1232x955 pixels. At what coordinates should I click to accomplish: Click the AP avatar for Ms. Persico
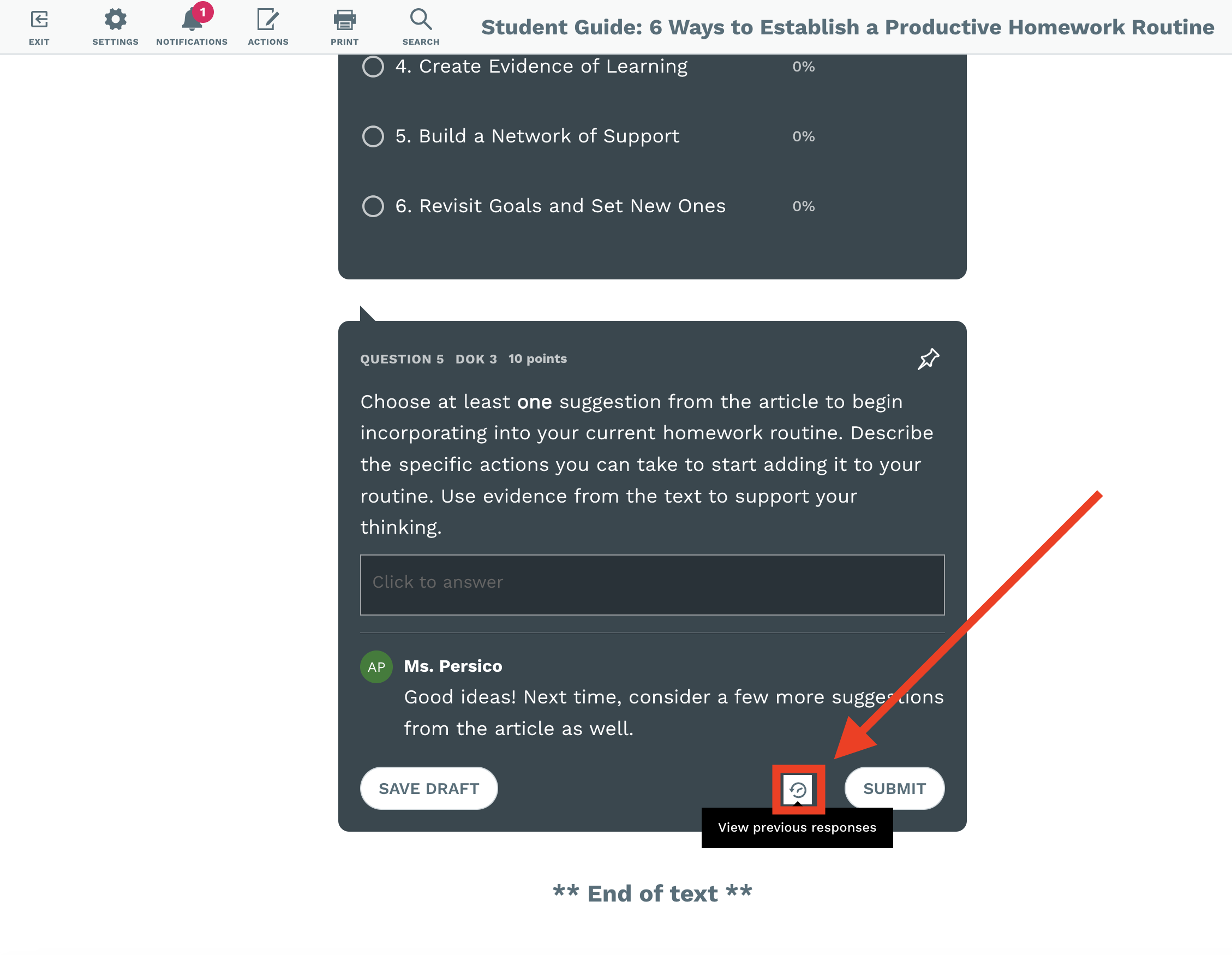(x=376, y=667)
